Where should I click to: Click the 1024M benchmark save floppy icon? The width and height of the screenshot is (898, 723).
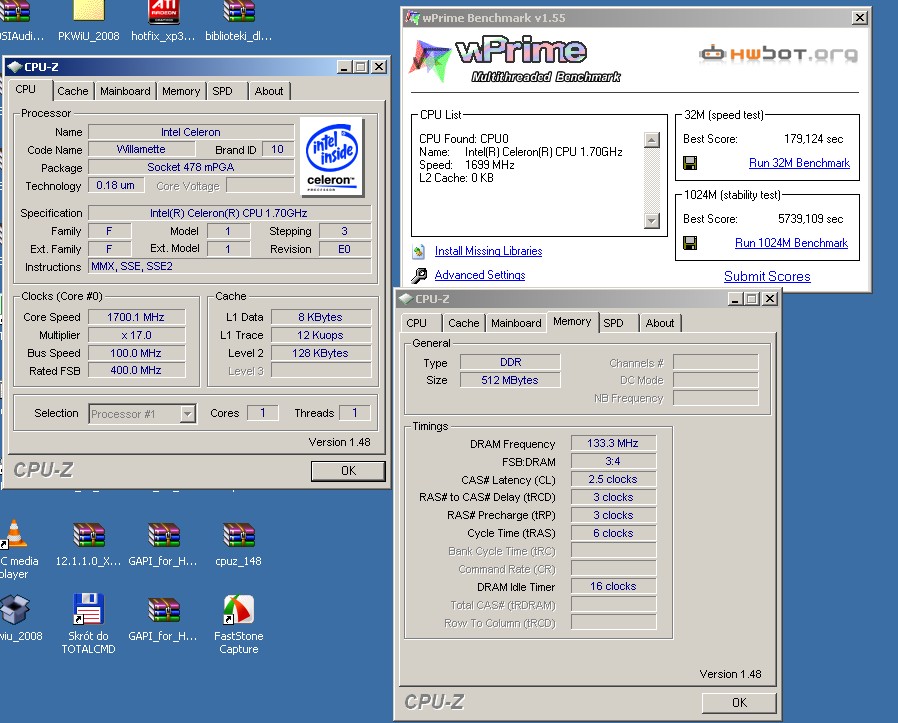tap(690, 243)
